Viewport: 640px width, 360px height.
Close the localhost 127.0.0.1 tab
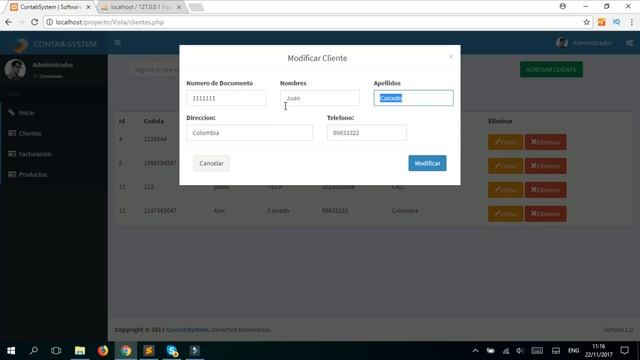tap(179, 7)
